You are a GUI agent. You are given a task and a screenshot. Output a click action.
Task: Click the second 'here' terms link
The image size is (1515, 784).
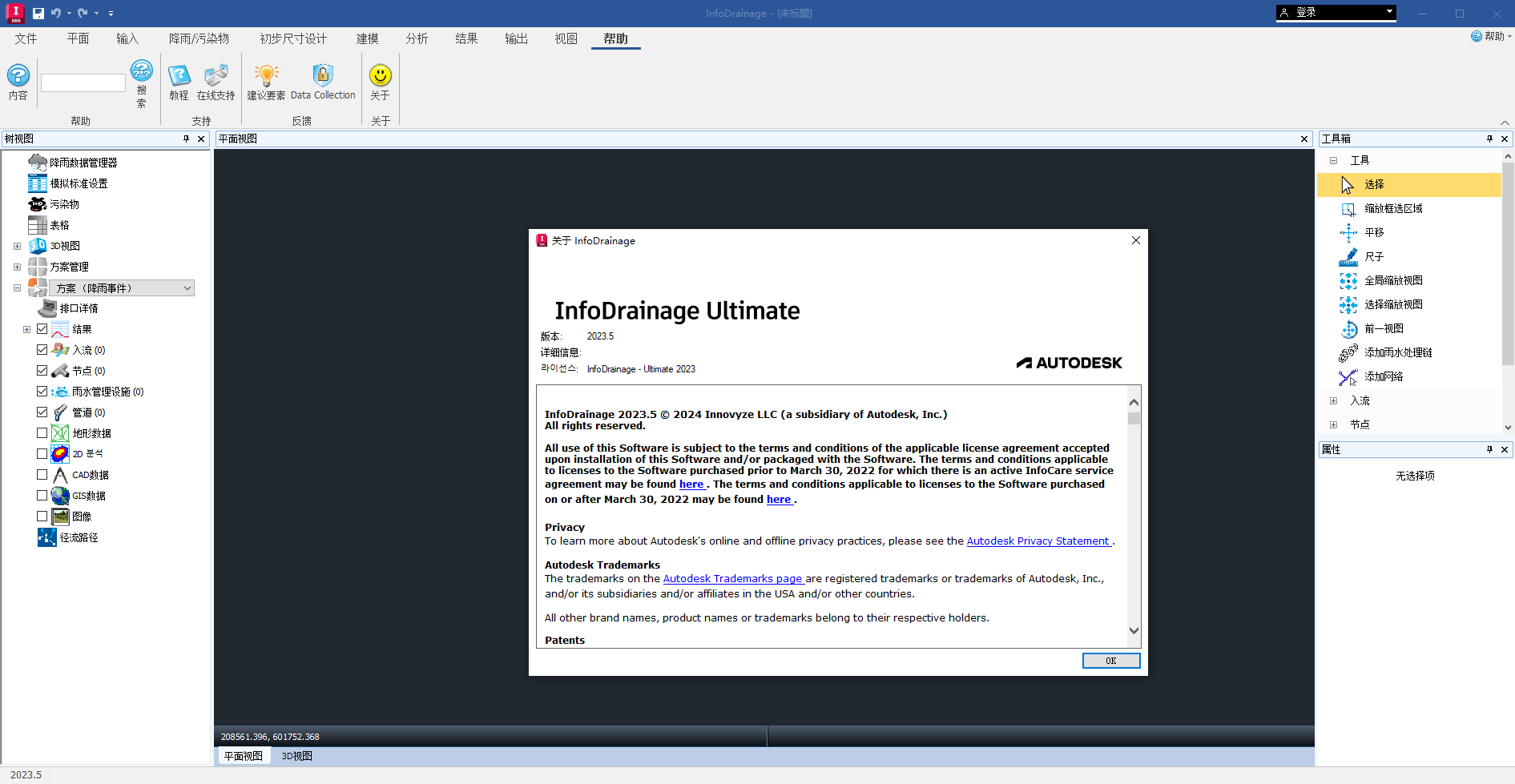(779, 500)
